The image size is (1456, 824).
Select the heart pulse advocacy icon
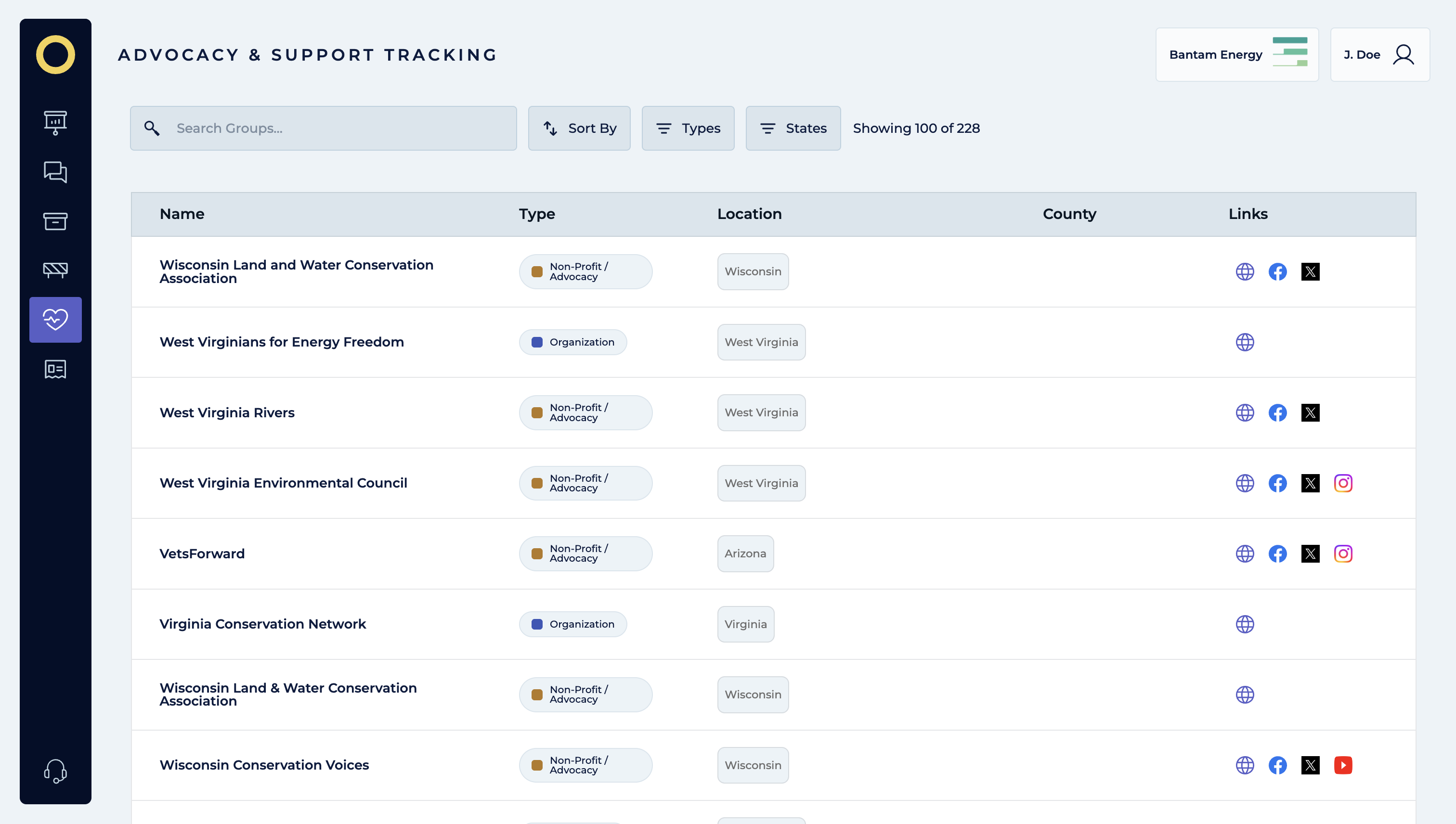[x=55, y=320]
